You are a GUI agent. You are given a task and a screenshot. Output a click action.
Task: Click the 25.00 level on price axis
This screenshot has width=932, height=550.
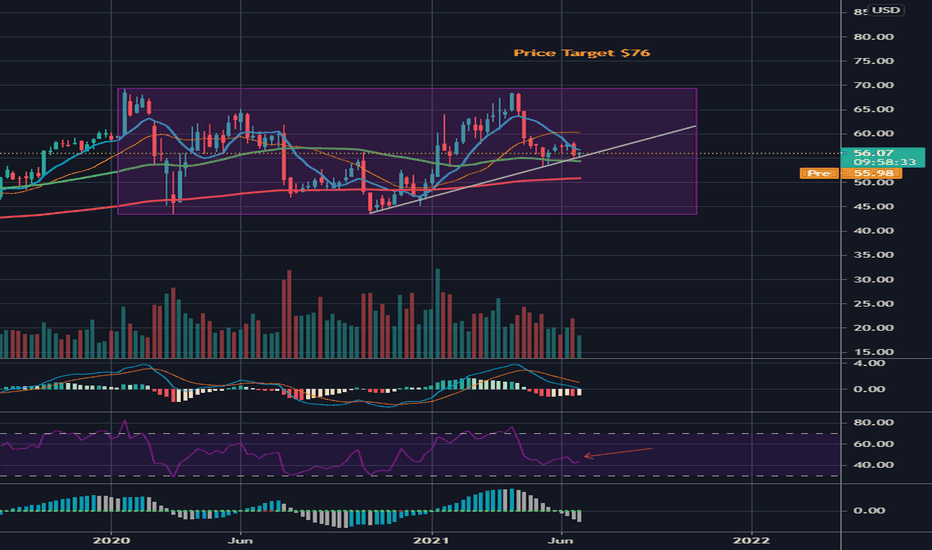(873, 304)
